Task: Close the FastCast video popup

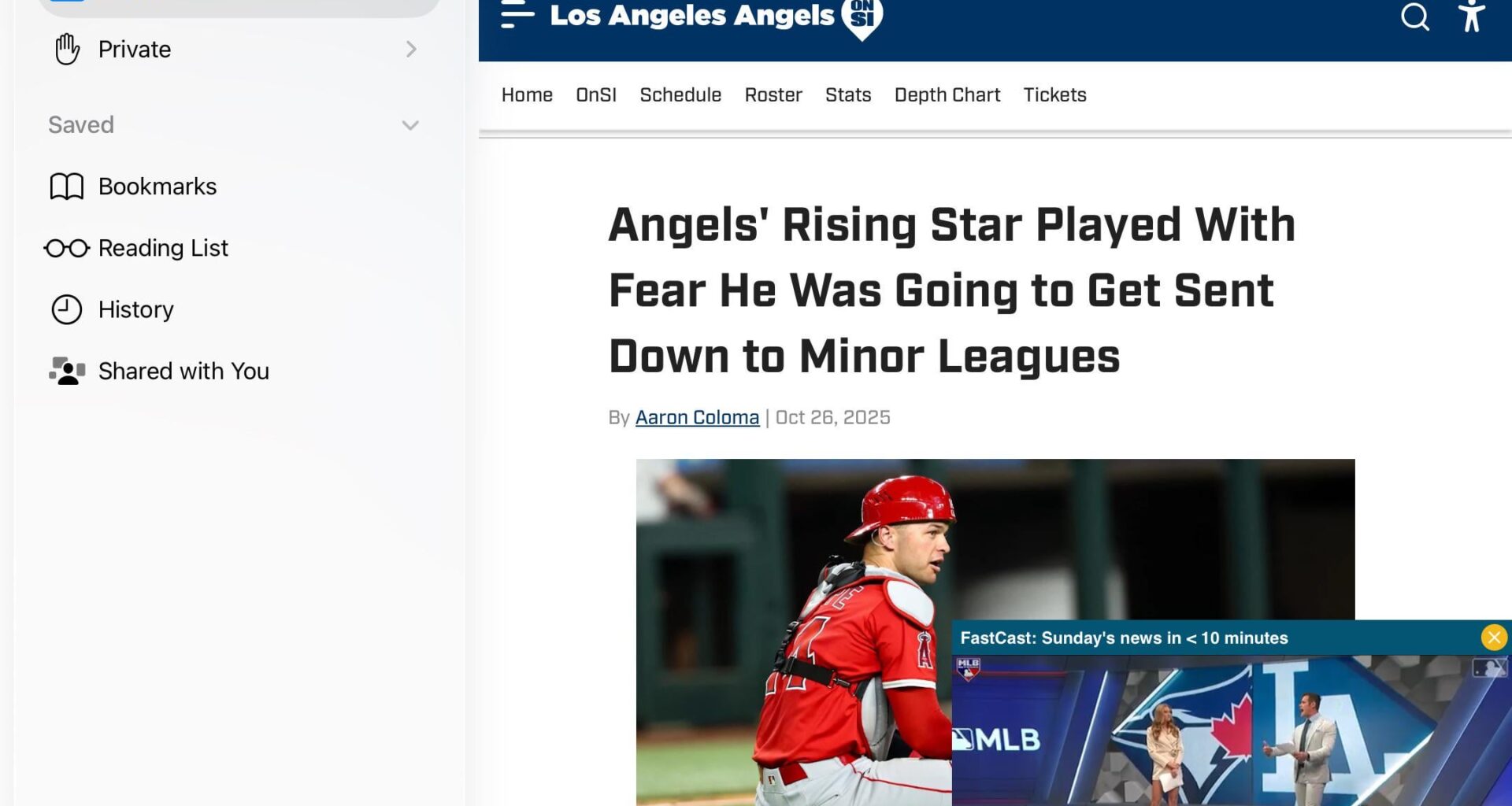Action: point(1494,637)
